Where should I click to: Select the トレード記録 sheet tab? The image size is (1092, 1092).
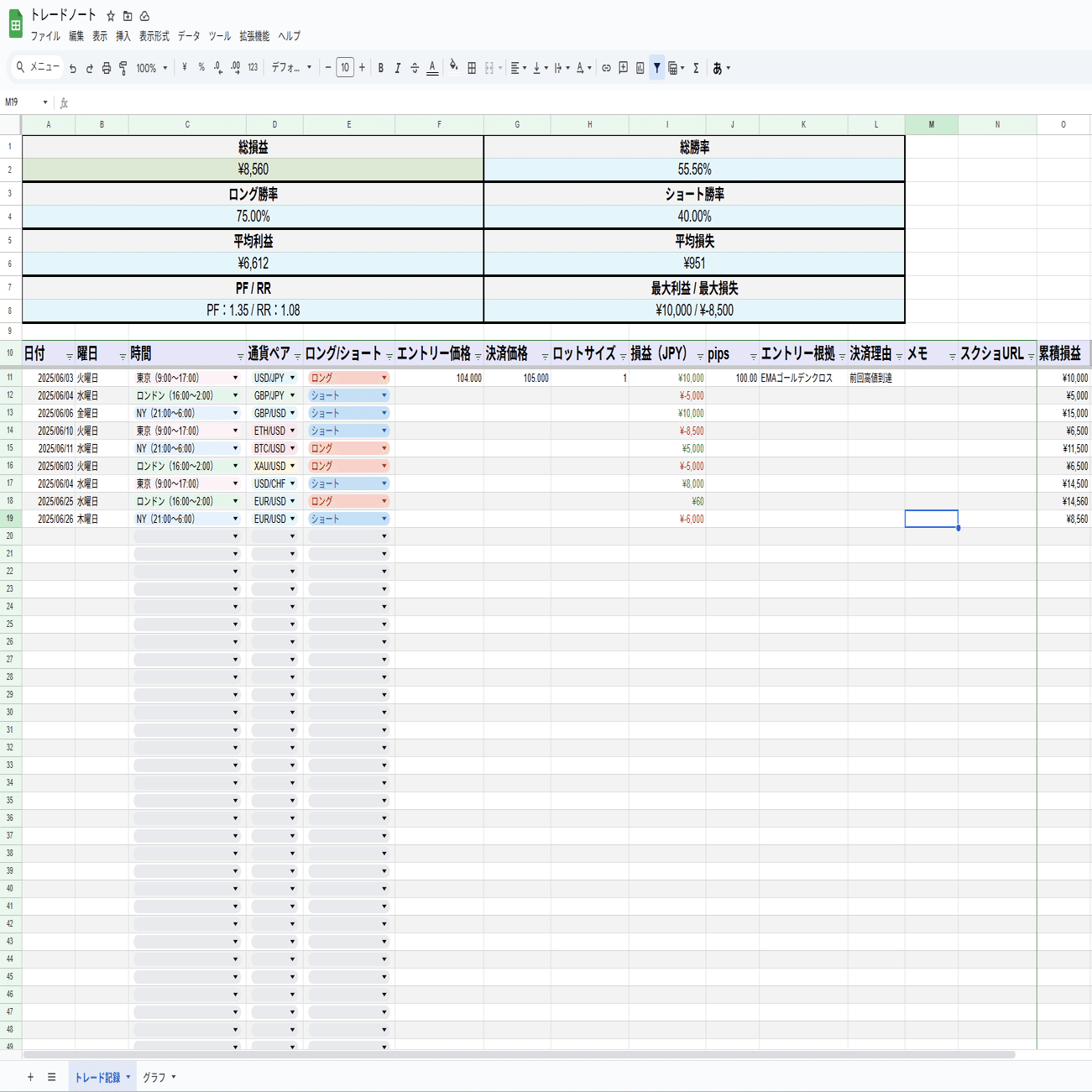point(102,1077)
